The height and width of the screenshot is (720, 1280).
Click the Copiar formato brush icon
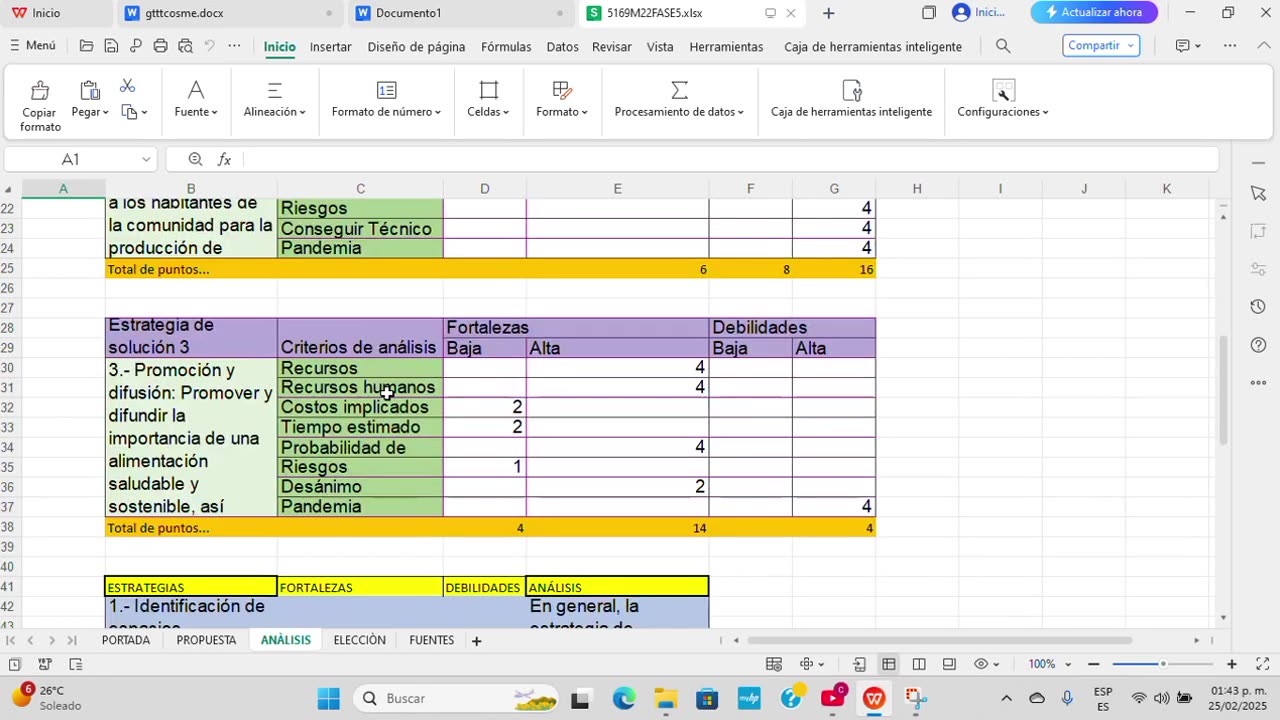pyautogui.click(x=40, y=92)
